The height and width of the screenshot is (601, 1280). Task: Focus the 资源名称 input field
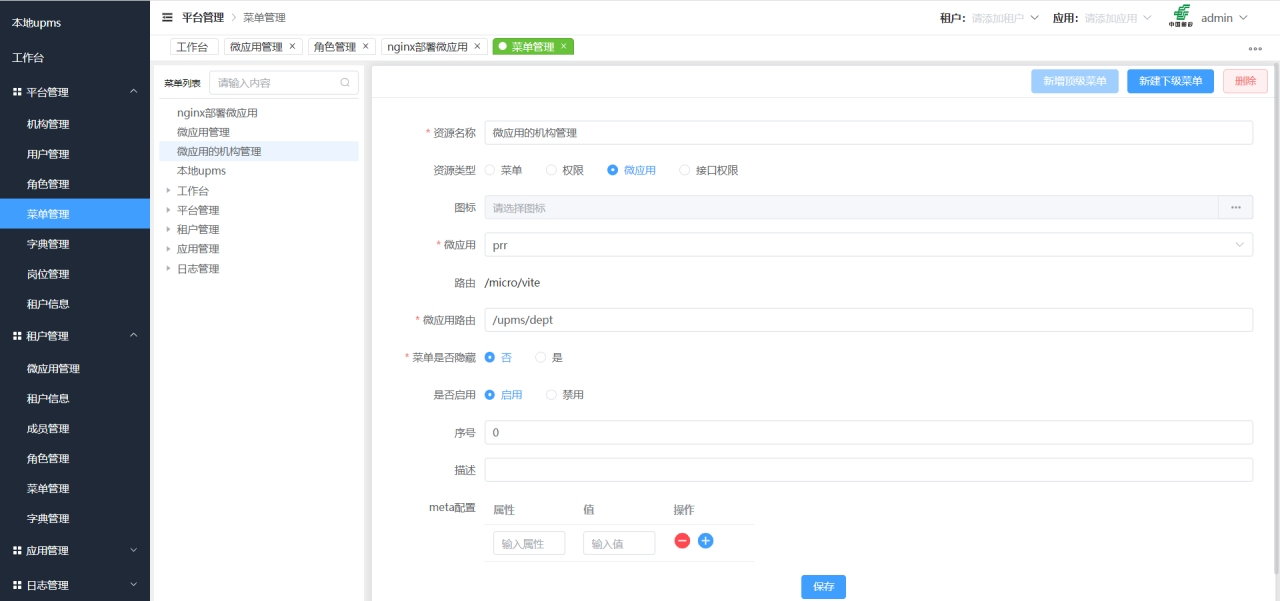[868, 132]
